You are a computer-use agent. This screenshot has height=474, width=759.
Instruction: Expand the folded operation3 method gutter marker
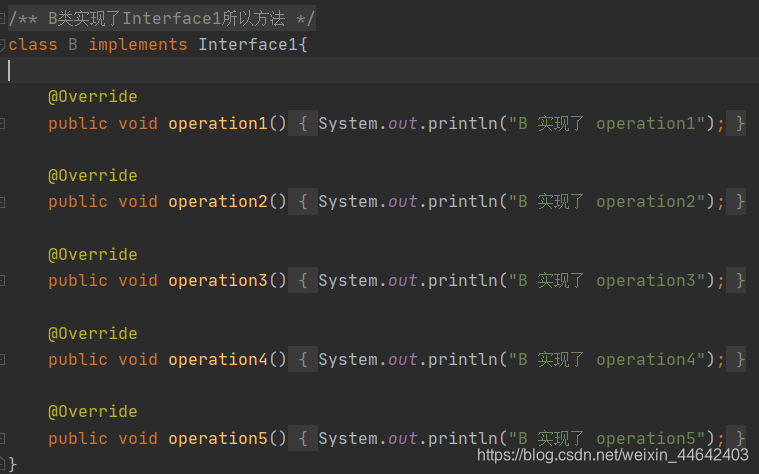tap(2, 281)
